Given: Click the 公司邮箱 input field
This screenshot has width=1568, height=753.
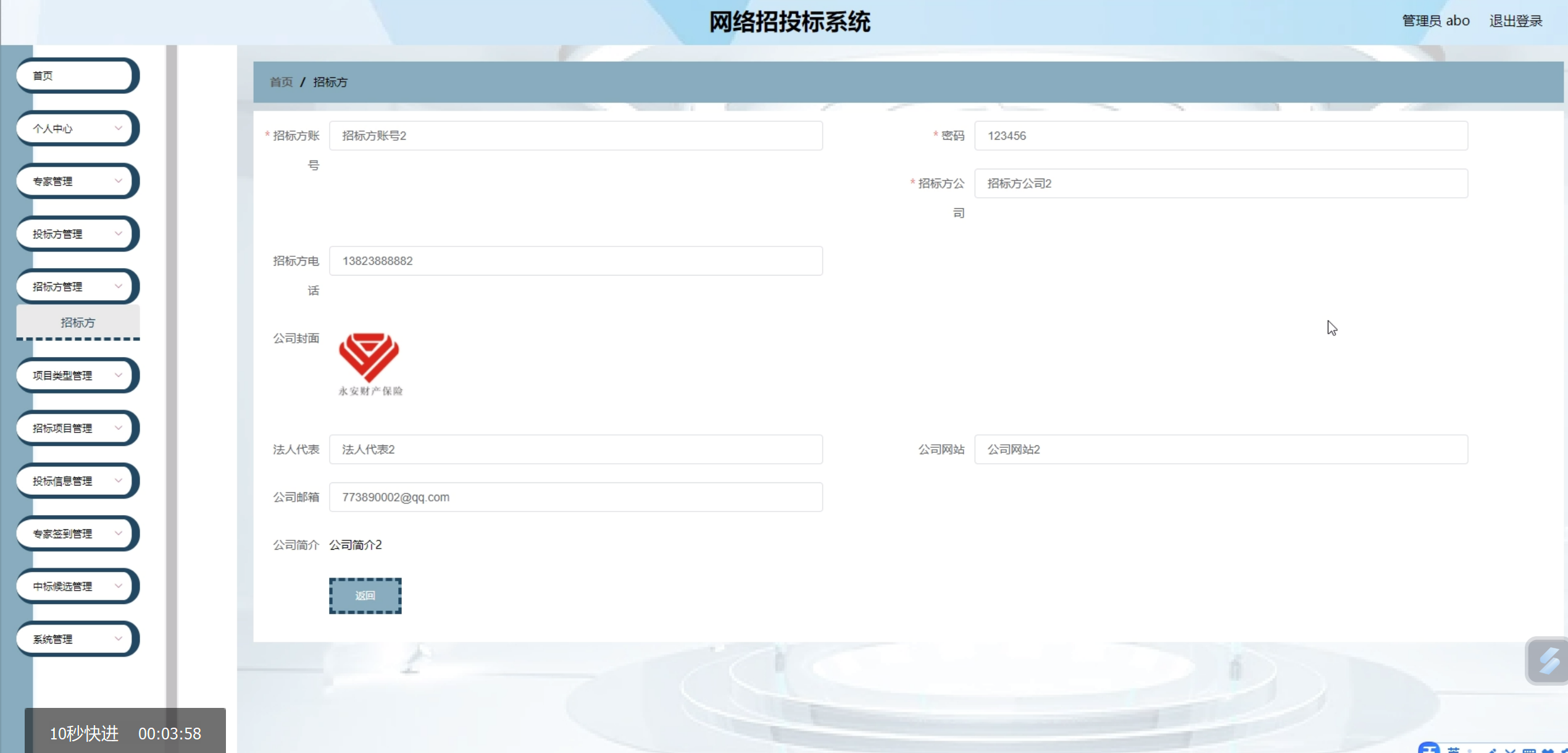Looking at the screenshot, I should [x=575, y=497].
